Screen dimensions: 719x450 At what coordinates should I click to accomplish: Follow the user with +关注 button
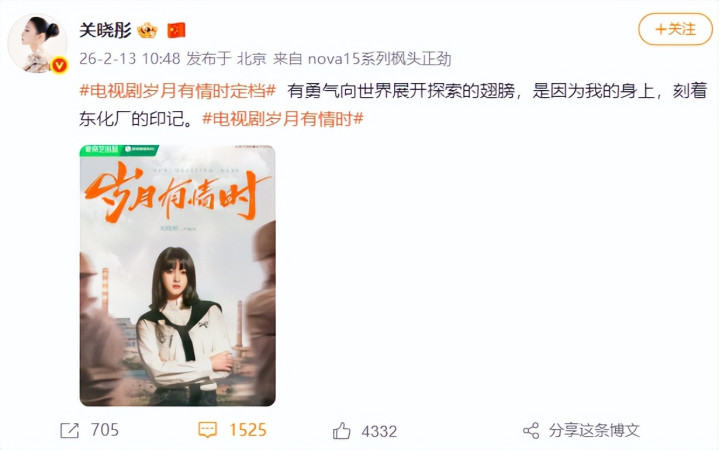pos(675,29)
